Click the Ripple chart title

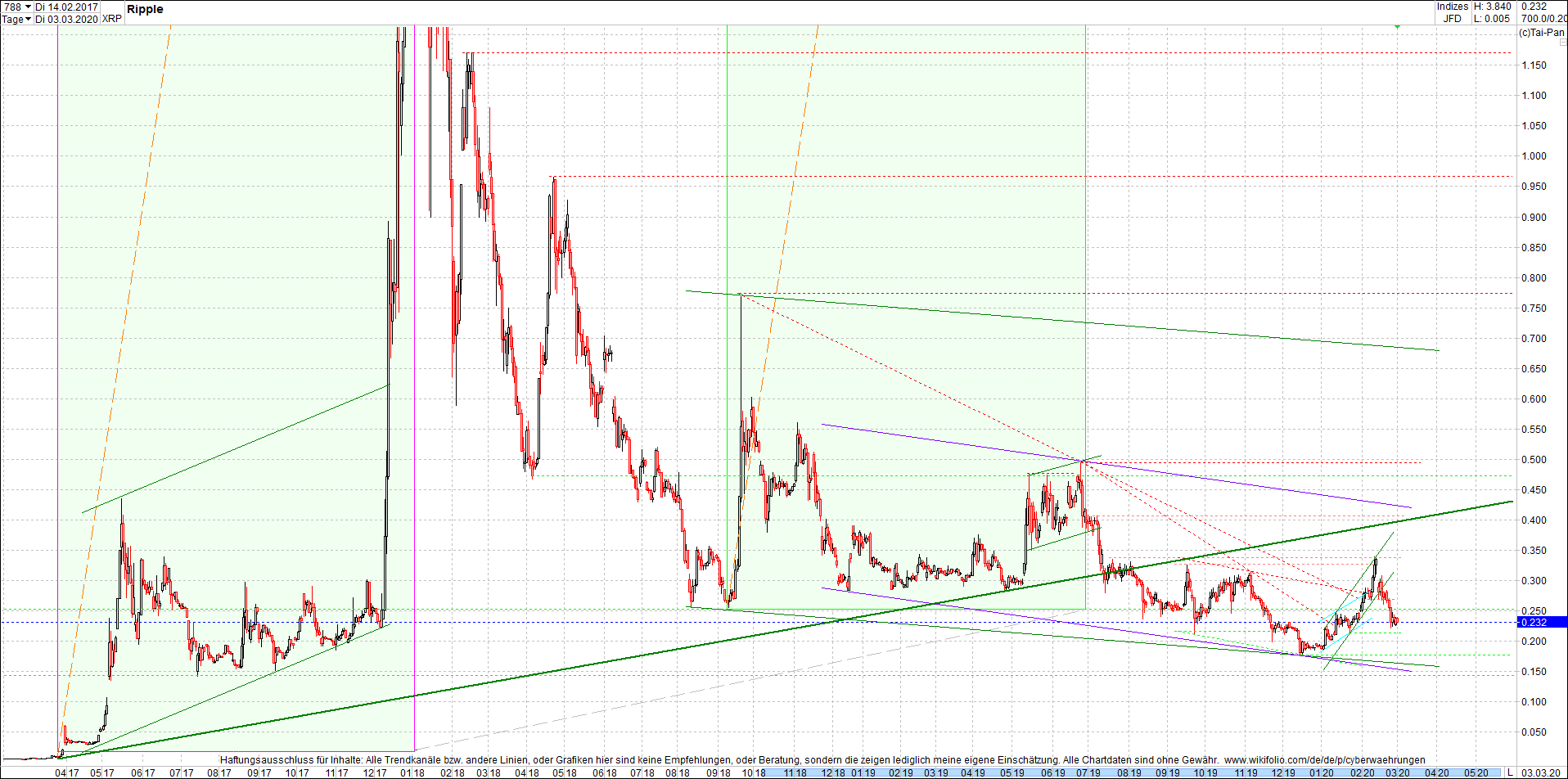point(144,9)
